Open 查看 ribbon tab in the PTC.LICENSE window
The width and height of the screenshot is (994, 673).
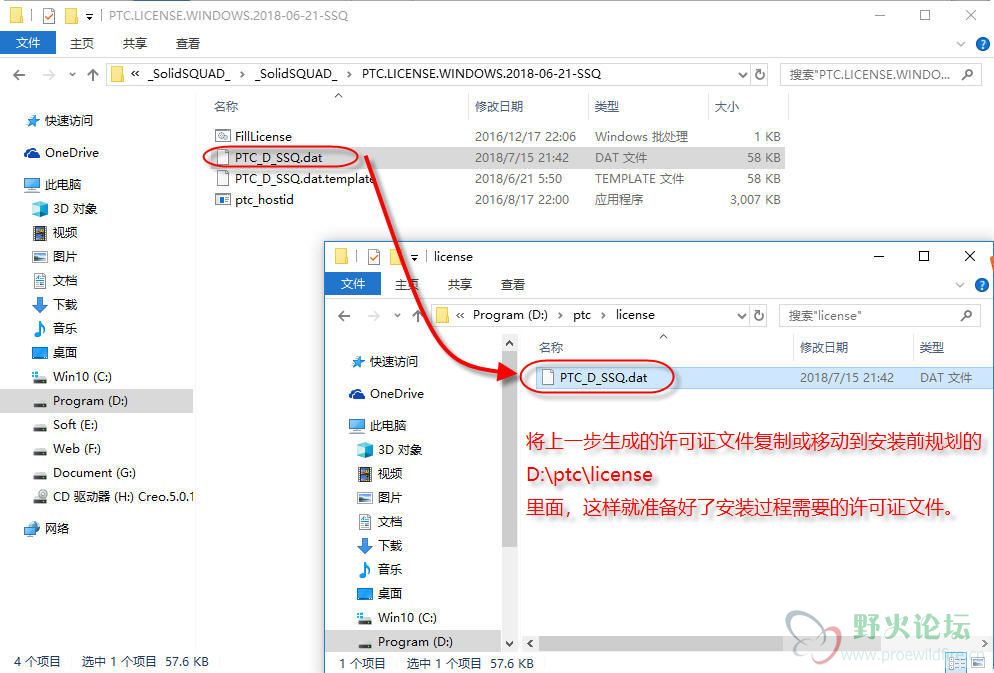click(188, 43)
